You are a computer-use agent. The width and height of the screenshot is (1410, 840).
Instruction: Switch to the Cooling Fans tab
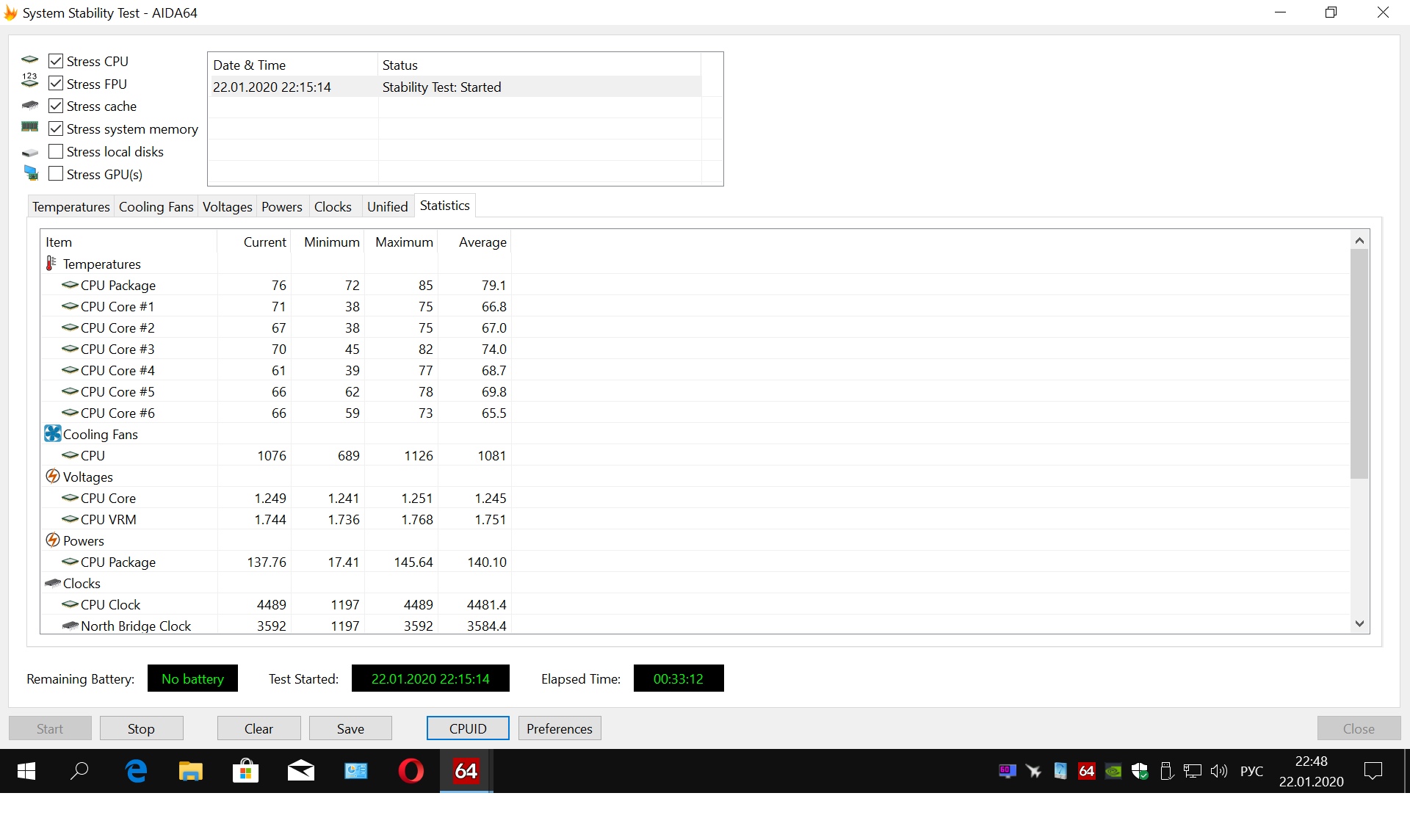[x=156, y=207]
